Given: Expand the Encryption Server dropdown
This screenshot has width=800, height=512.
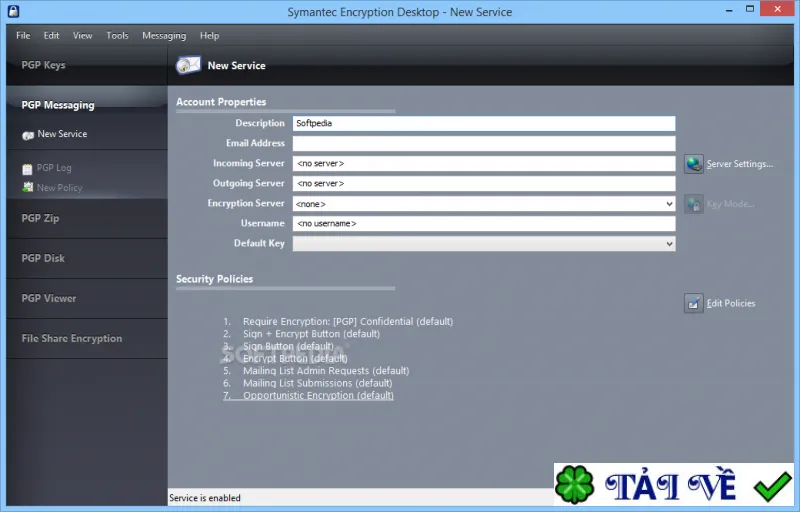Looking at the screenshot, I should 669,204.
